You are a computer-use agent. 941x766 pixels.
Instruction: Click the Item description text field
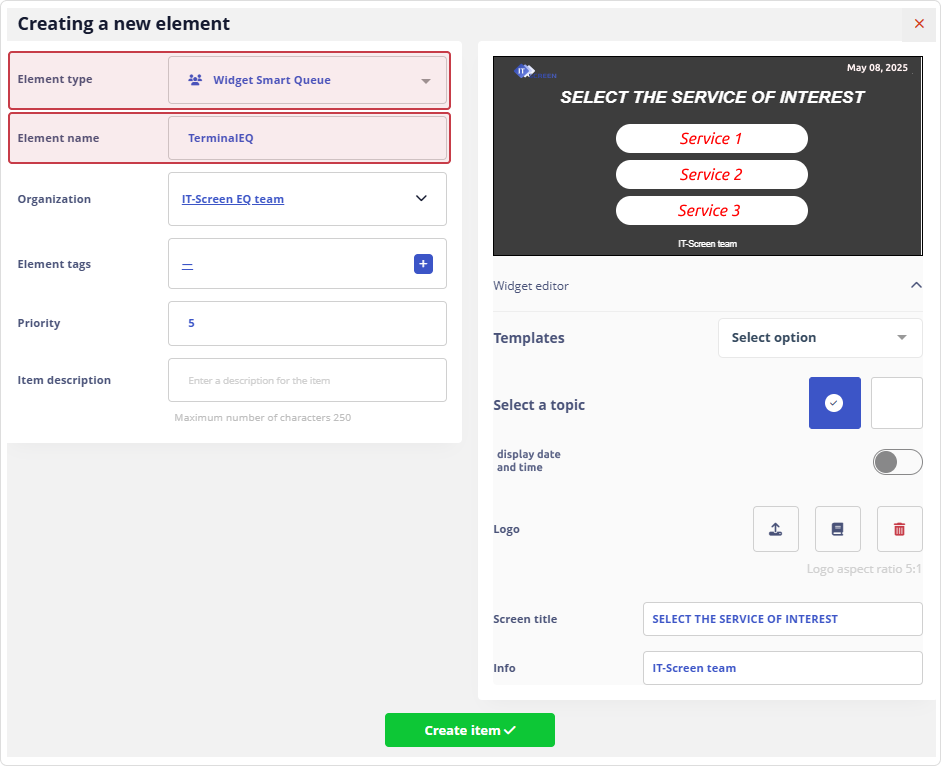(x=307, y=380)
